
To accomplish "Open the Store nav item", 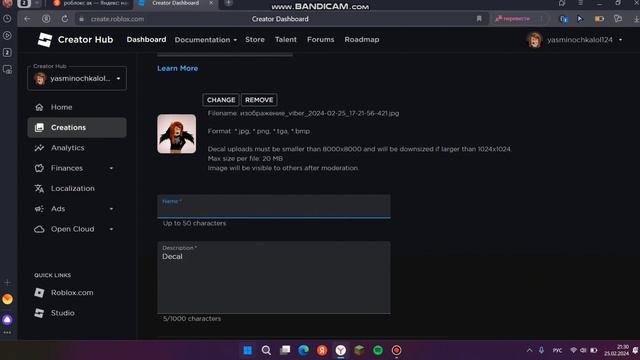I will [x=255, y=40].
